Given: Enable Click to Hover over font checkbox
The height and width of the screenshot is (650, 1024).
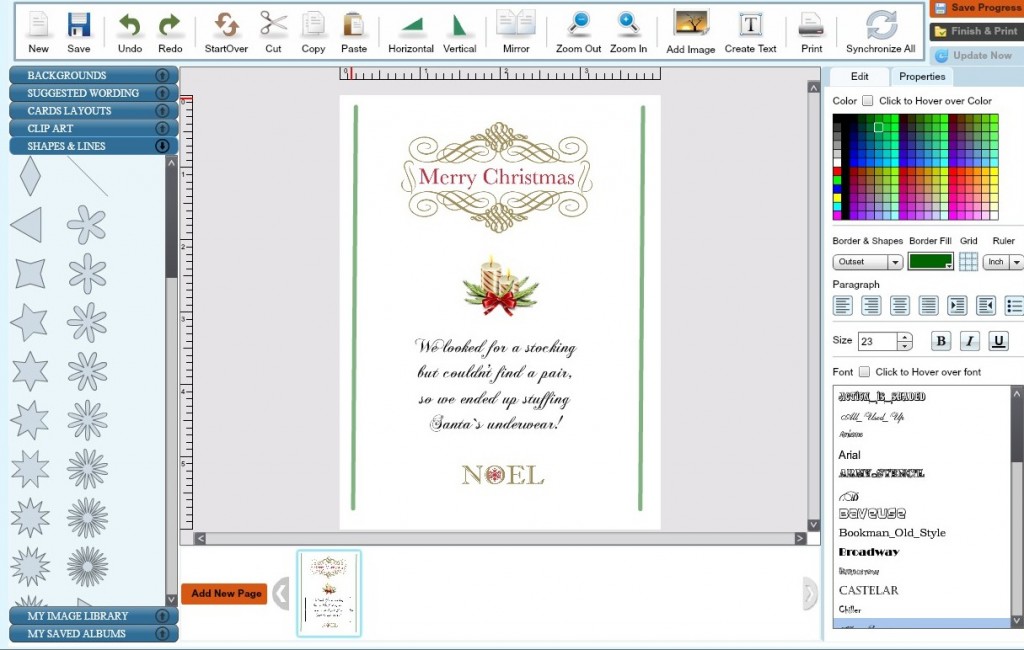Looking at the screenshot, I should point(864,372).
